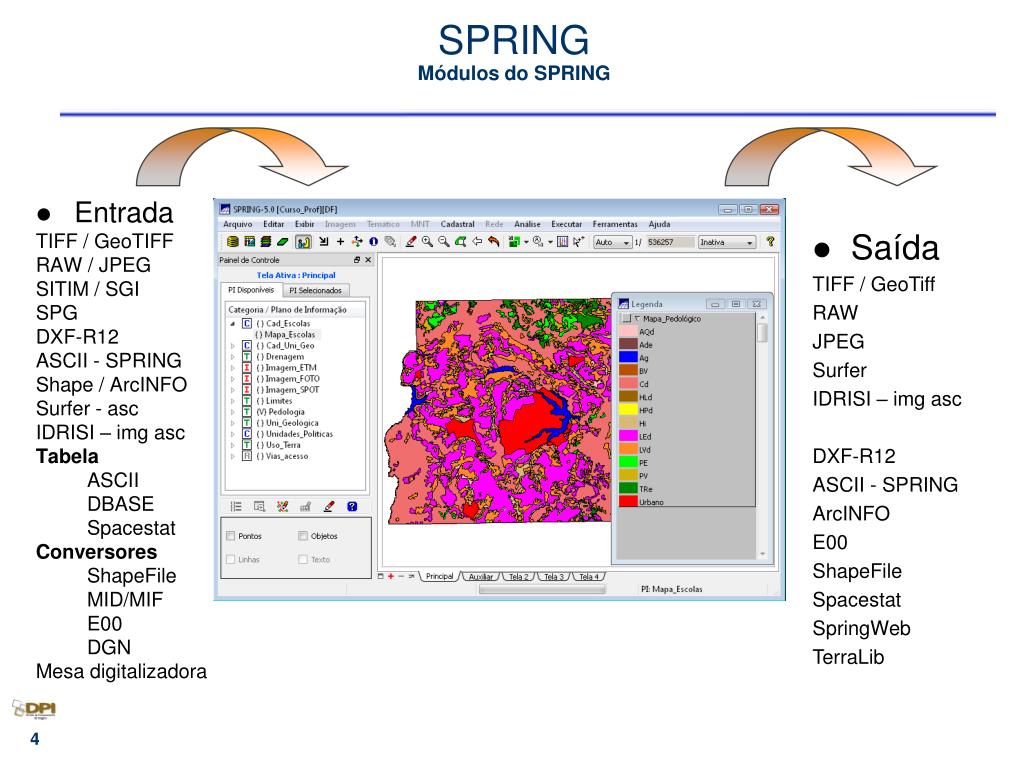The width and height of the screenshot is (1024, 768).
Task: Switch to the Tela 2 tab
Action: click(x=519, y=577)
